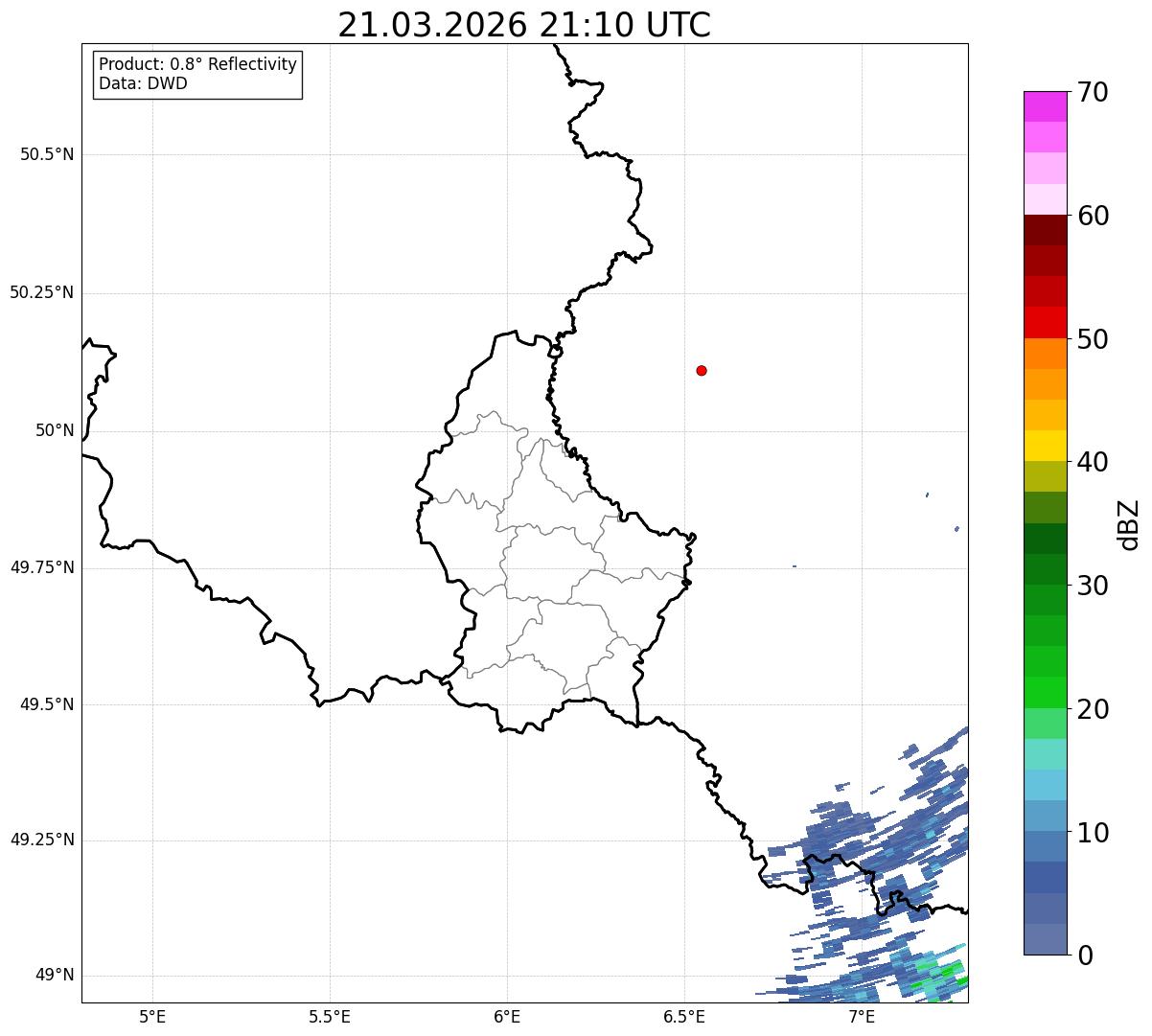Click the colorbar tick label 0
The image size is (1152, 1036).
(1085, 955)
